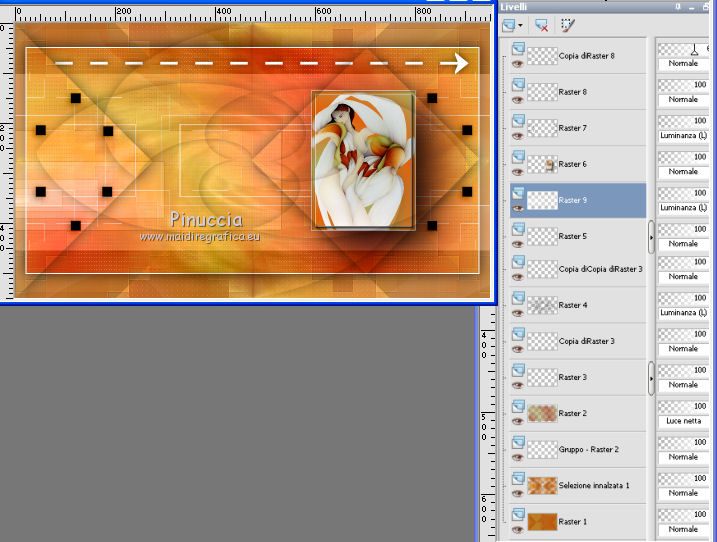Click opacity slider of Copia diRaster 8 layer
This screenshot has width=717, height=542.
684,48
